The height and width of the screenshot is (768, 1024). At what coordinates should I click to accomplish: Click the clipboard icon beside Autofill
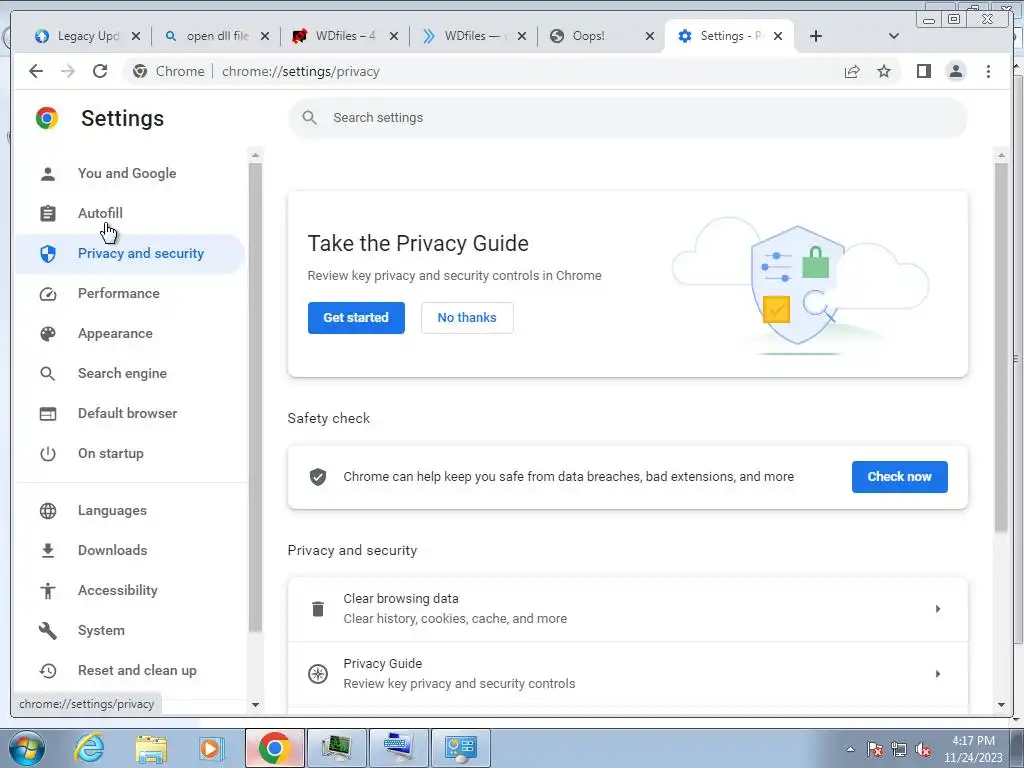pyautogui.click(x=48, y=214)
